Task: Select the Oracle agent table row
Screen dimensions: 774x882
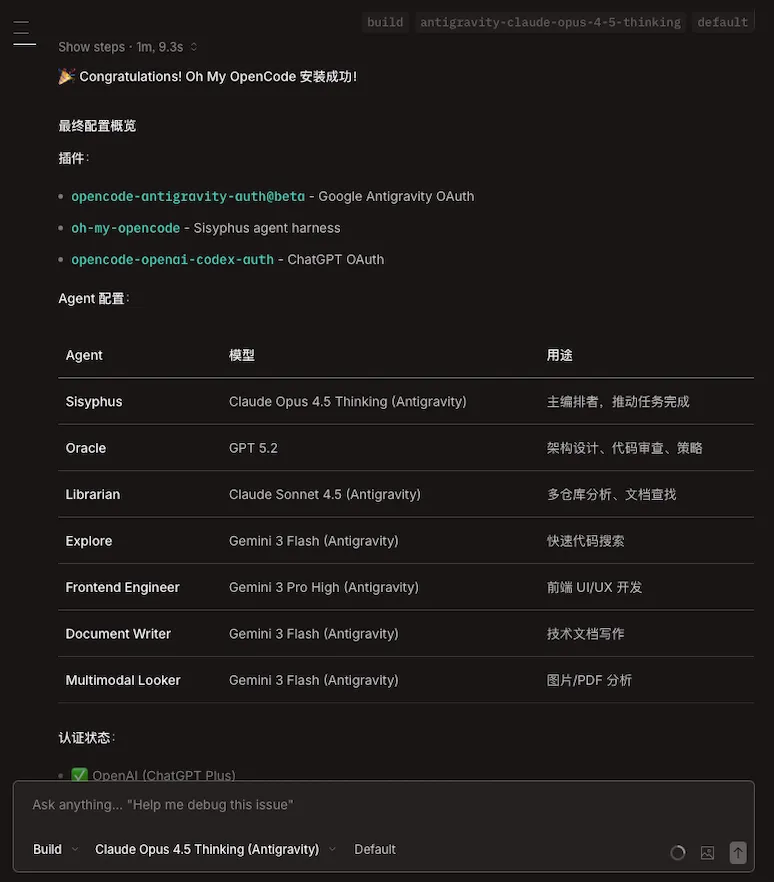Action: (86, 448)
